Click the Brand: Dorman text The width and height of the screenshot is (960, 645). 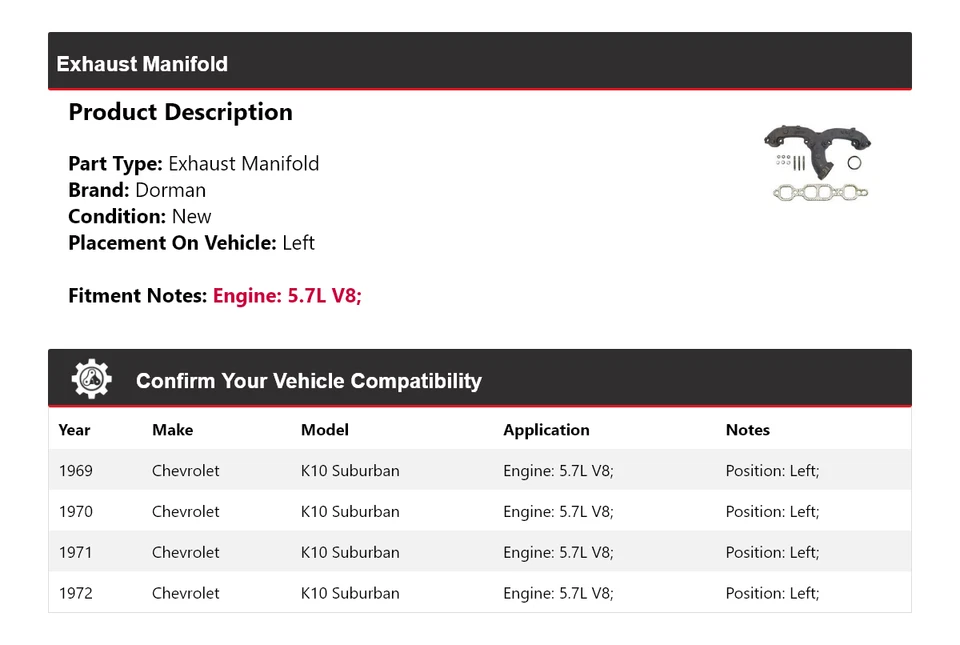[x=137, y=190]
